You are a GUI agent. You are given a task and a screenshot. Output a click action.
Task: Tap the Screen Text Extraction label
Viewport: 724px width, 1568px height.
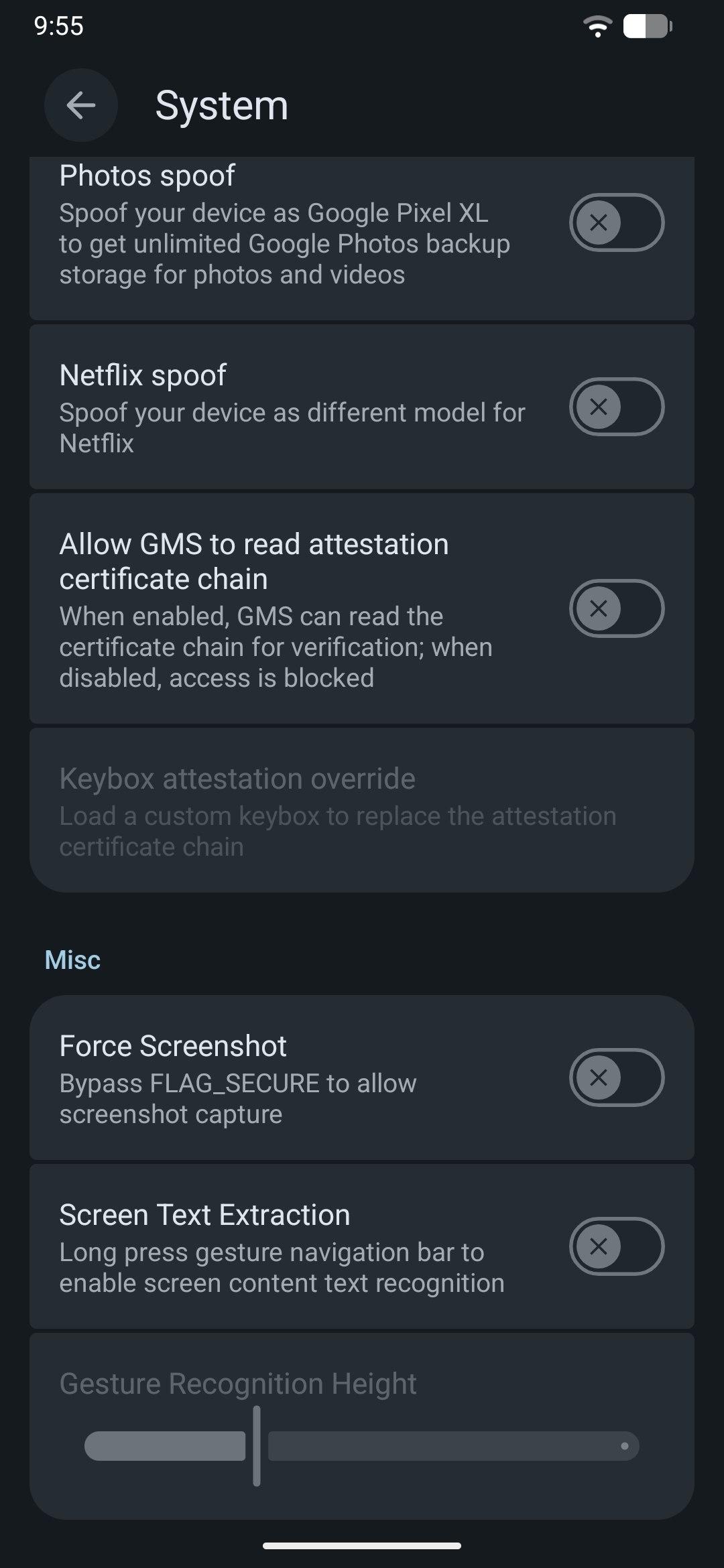pos(204,1215)
